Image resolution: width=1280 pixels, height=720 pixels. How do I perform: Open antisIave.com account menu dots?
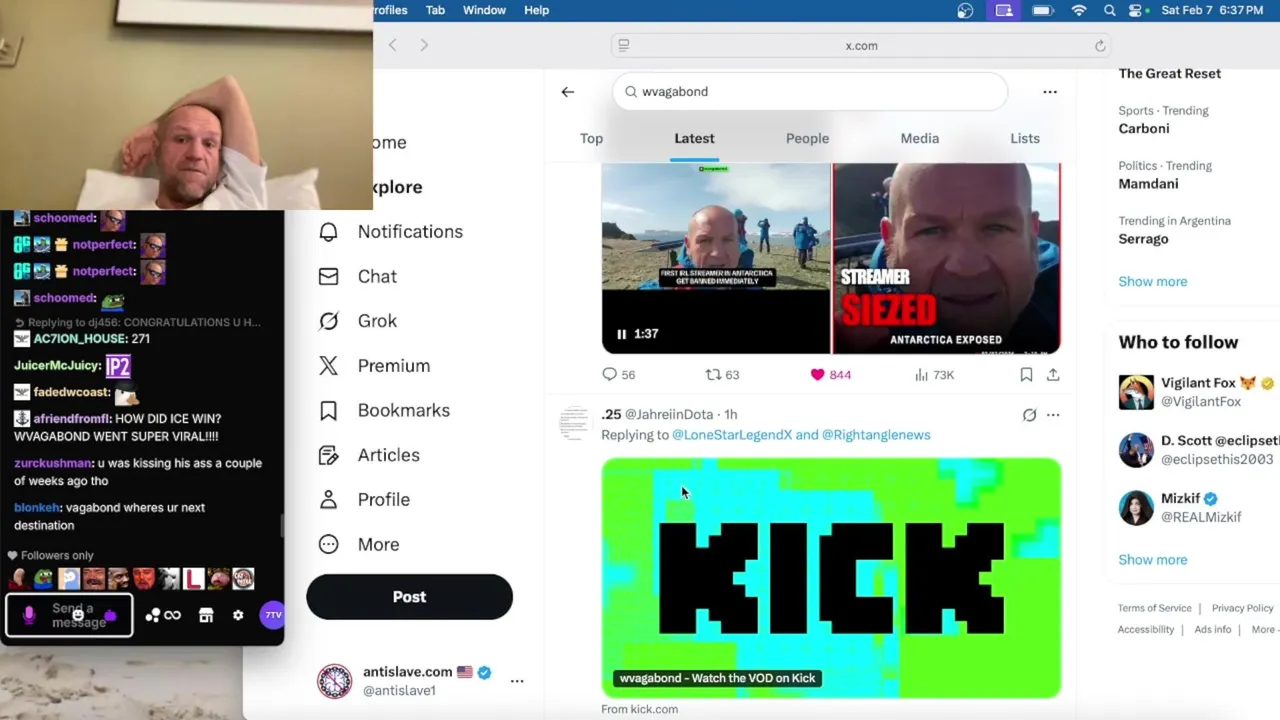coord(517,681)
